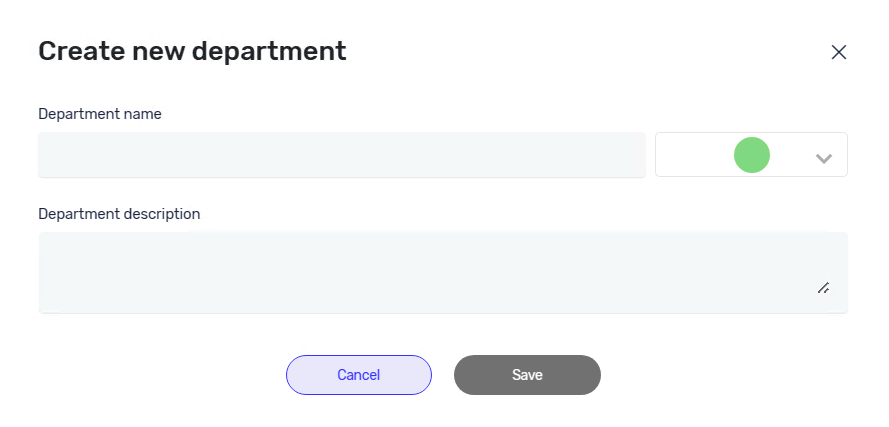Click the textarea resize handle icon
The width and height of the screenshot is (889, 427).
[x=823, y=288]
